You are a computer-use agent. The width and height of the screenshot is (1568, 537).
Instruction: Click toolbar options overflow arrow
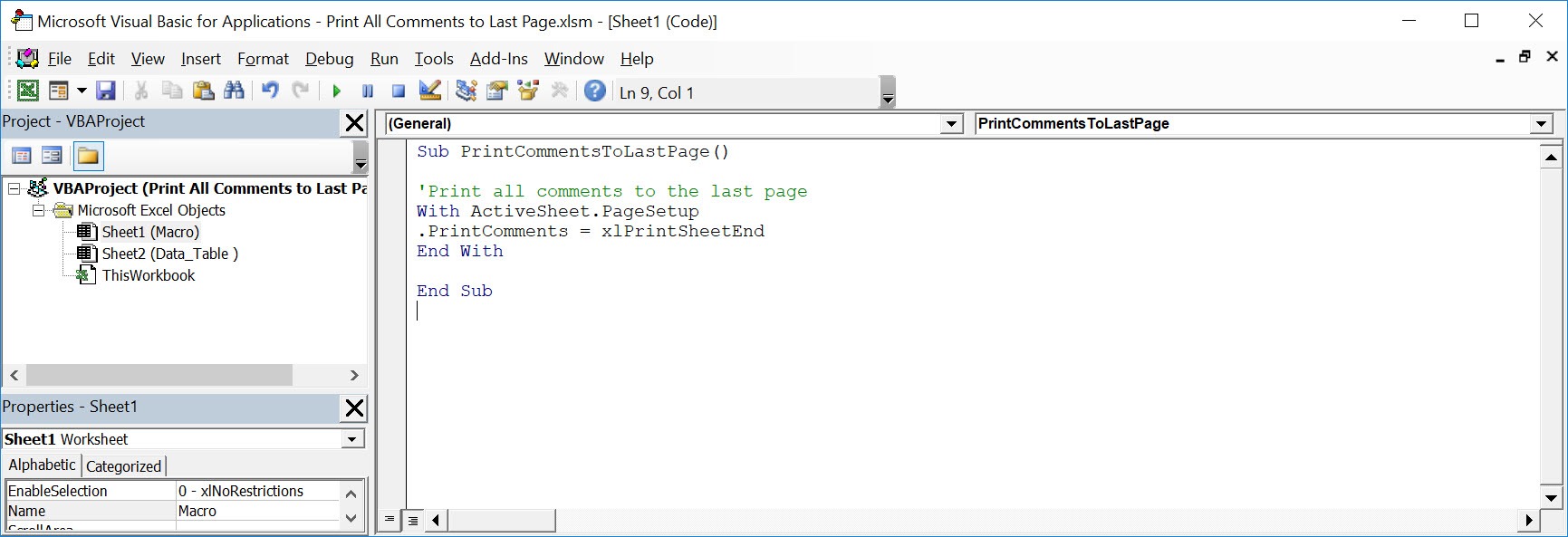(888, 92)
